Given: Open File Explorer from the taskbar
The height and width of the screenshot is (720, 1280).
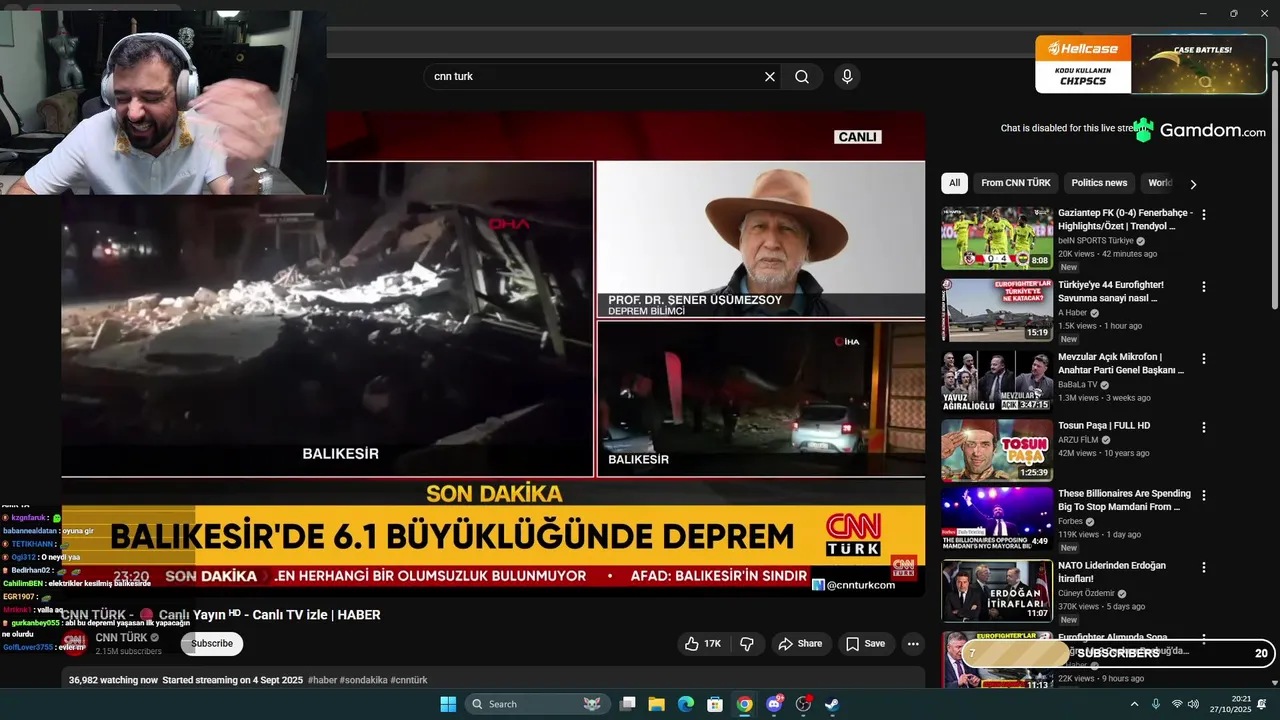Looking at the screenshot, I should 657,704.
